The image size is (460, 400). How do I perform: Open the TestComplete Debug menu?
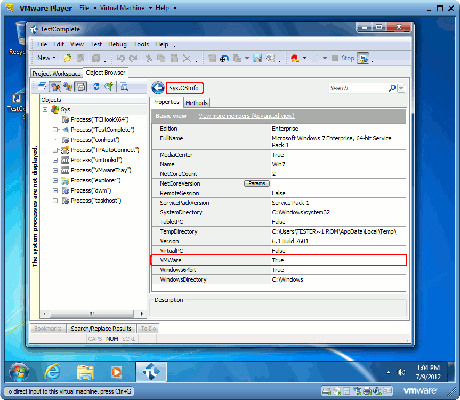tap(117, 44)
